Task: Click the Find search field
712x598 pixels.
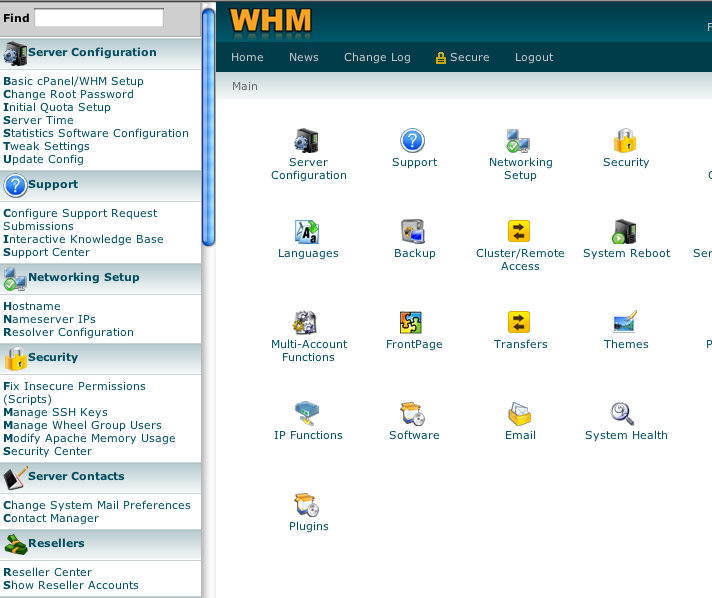Action: click(99, 18)
